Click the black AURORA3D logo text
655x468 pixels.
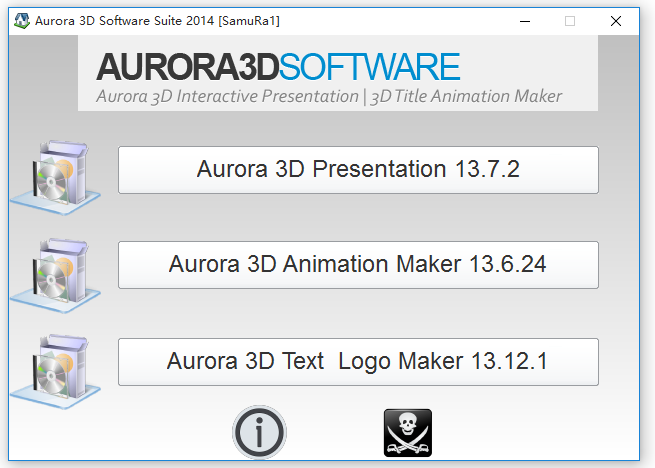coord(187,68)
